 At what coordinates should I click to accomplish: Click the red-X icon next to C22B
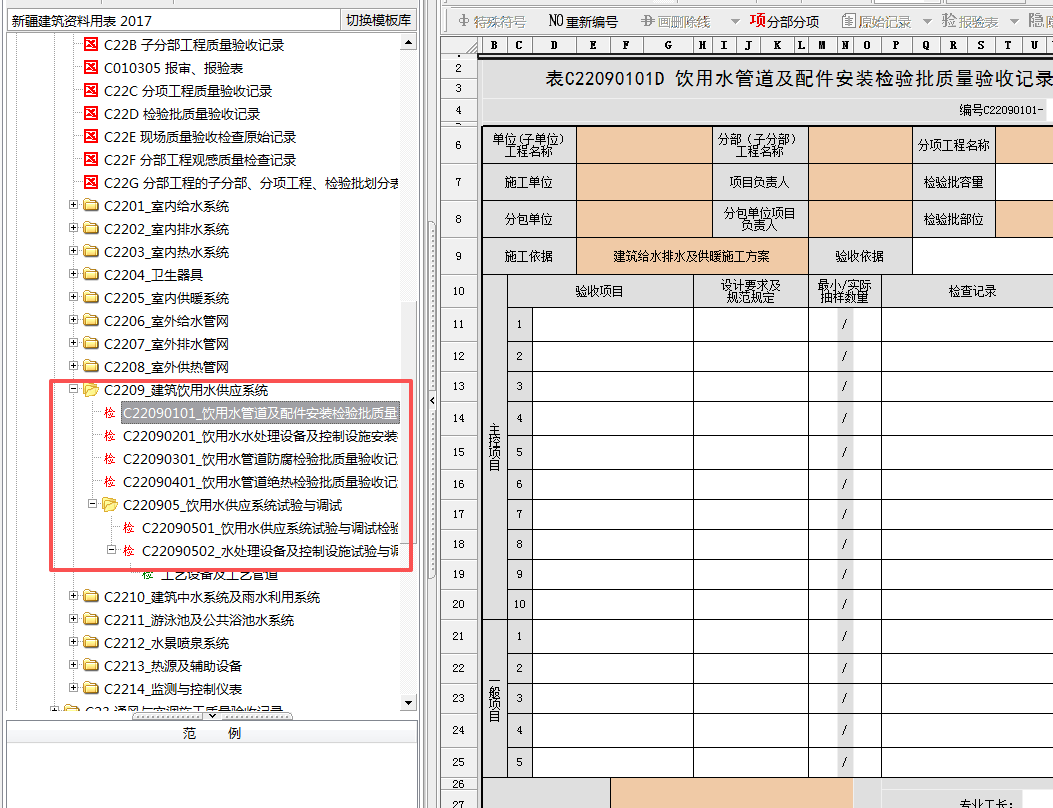point(91,44)
